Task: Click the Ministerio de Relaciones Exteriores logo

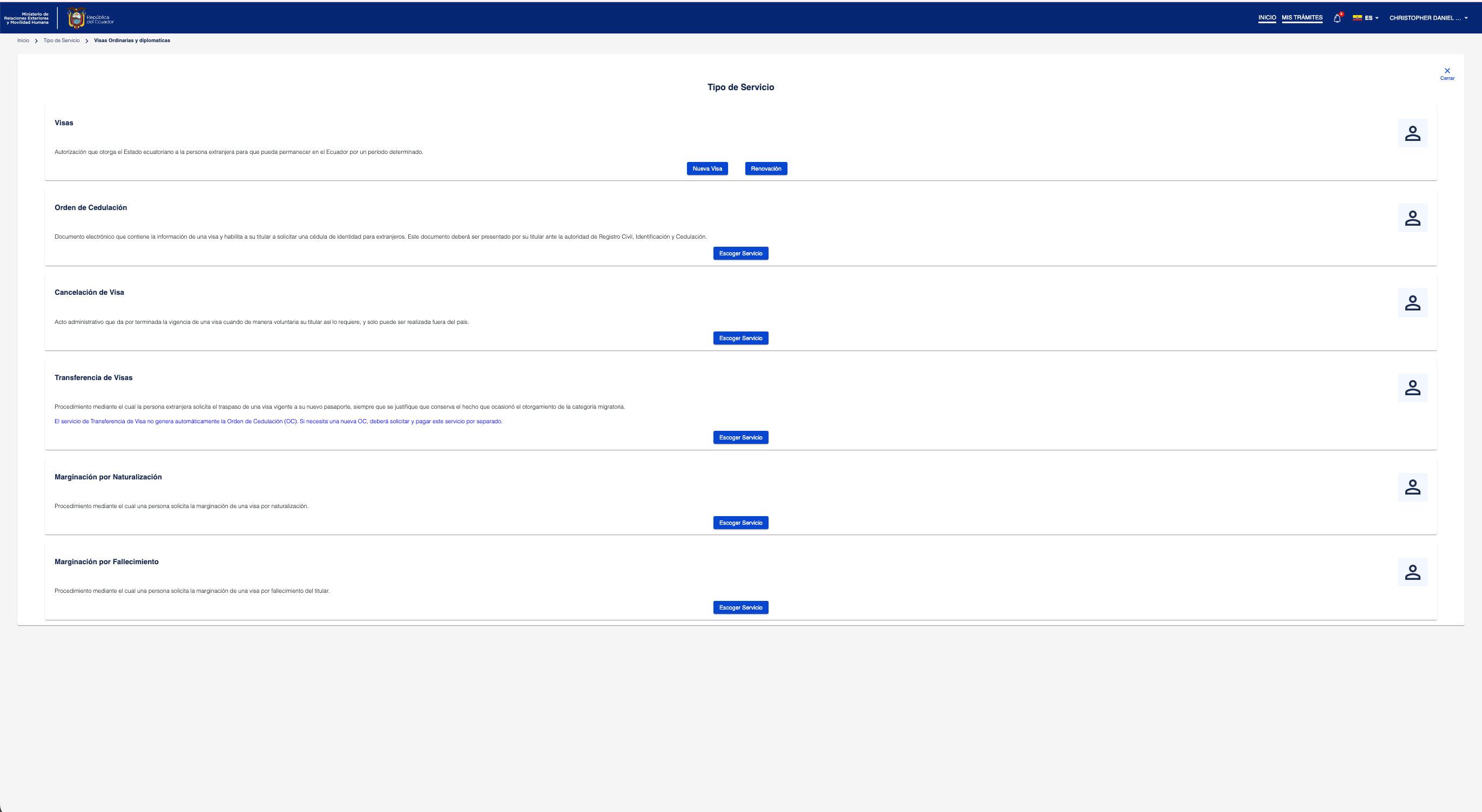Action: [26, 18]
